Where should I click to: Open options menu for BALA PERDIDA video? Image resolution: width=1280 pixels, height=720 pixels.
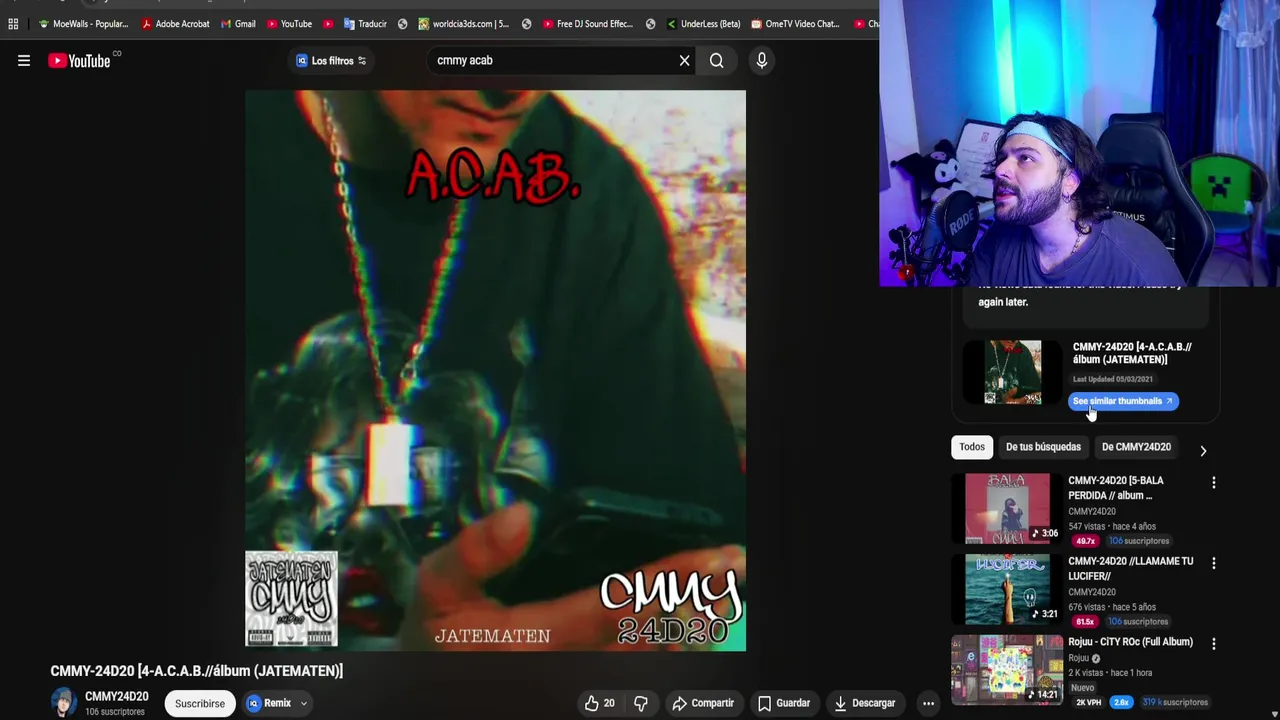(x=1213, y=483)
